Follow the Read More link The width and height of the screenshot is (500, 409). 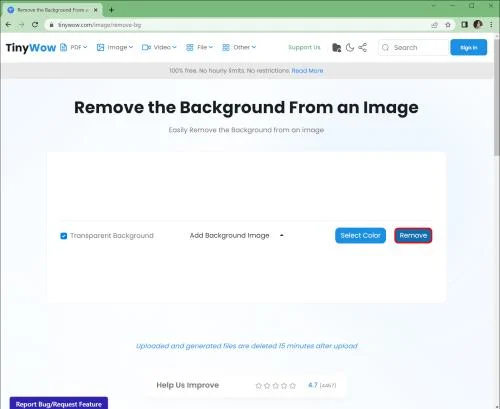pyautogui.click(x=307, y=71)
